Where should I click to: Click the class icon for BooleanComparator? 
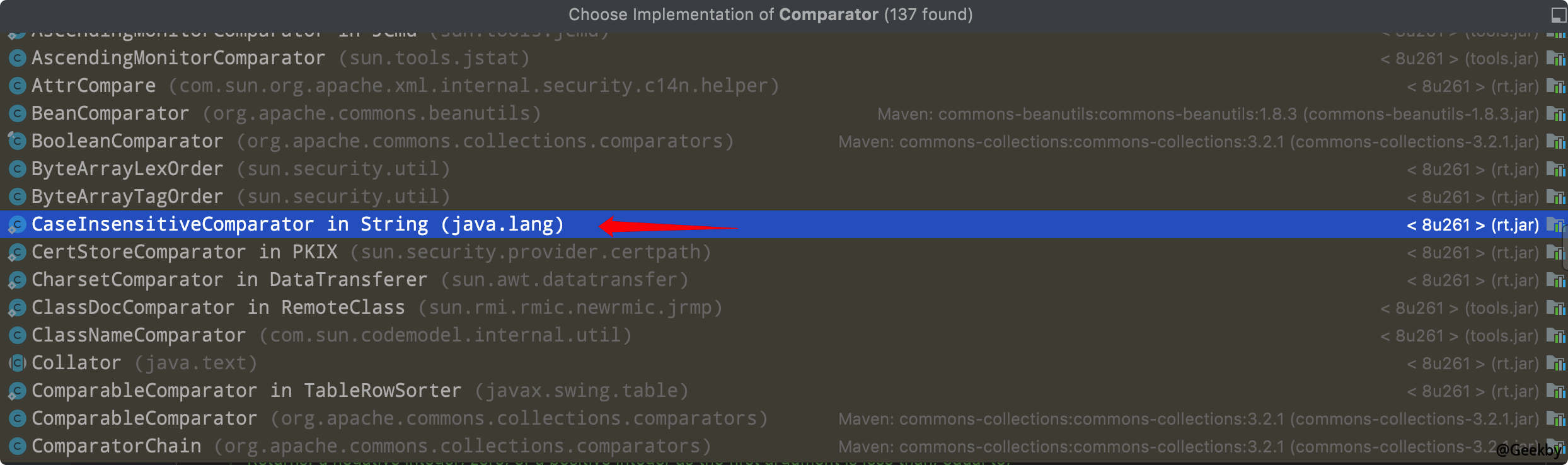17,141
